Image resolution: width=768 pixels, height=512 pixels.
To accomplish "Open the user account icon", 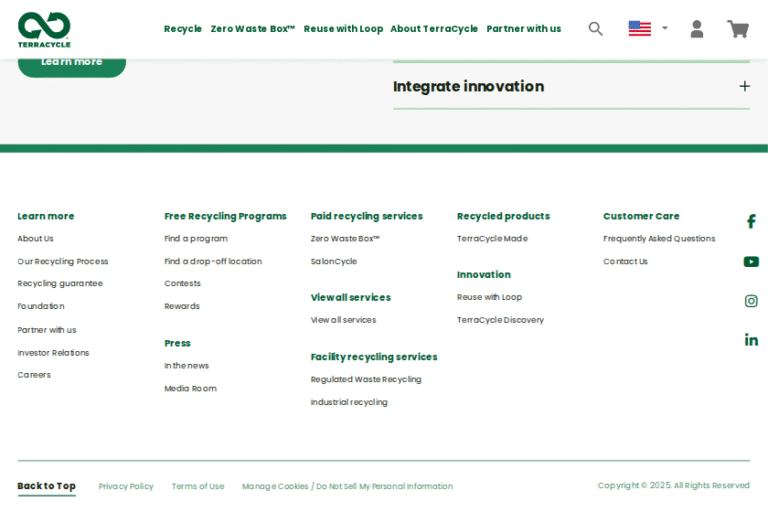I will coord(697,29).
